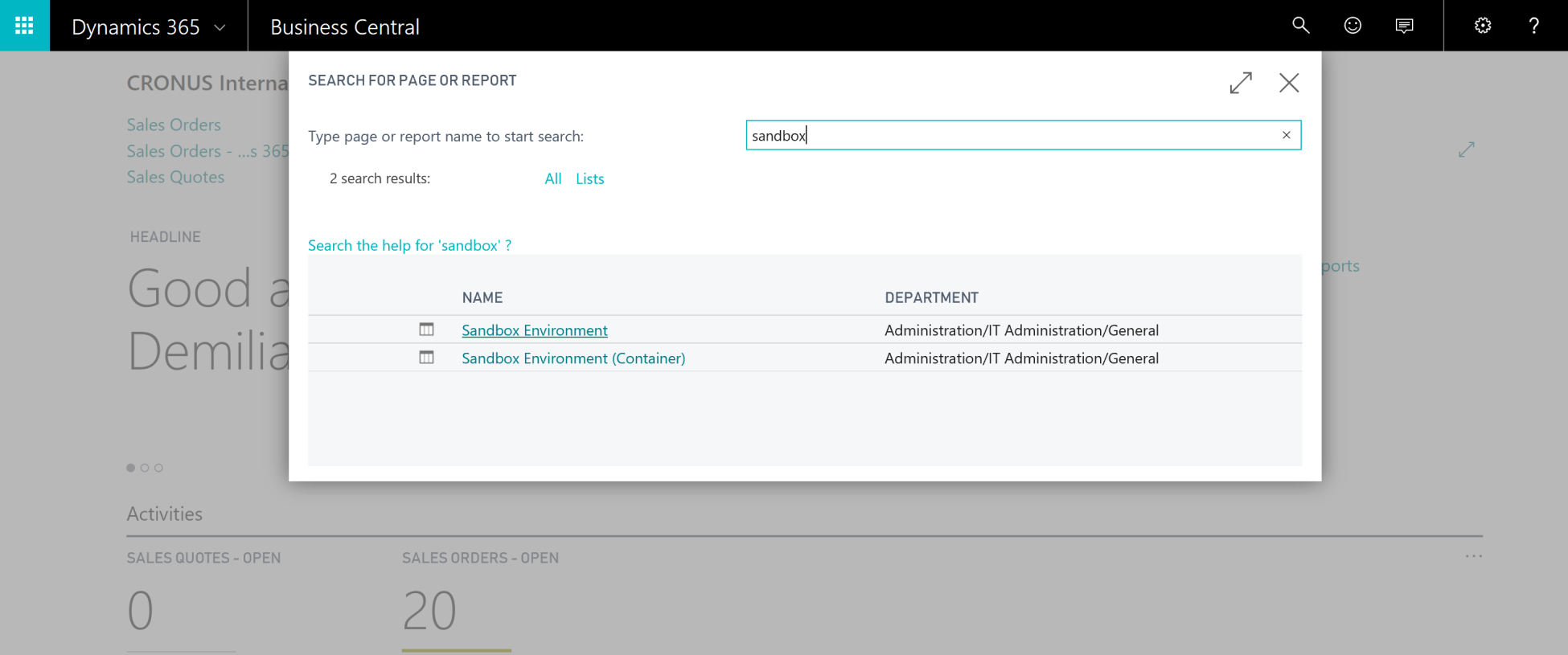Image resolution: width=1568 pixels, height=655 pixels.
Task: Click list icon beside Sandbox Environment (Container)
Action: tap(426, 358)
